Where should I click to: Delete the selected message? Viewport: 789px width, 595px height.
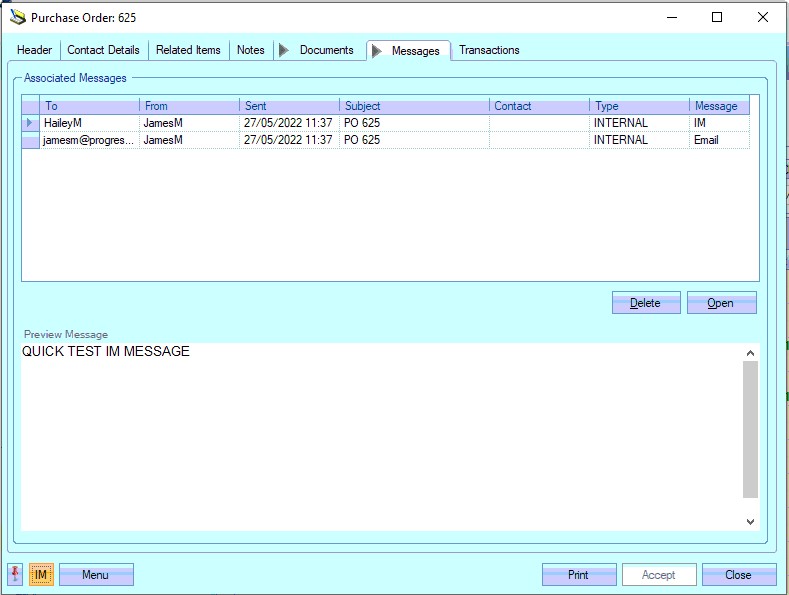646,303
